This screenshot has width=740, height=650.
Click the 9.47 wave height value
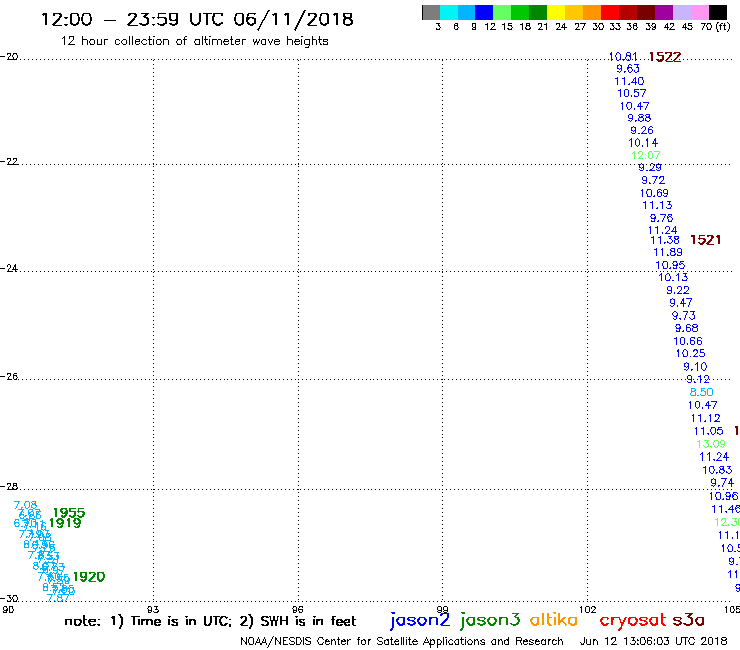pos(681,303)
